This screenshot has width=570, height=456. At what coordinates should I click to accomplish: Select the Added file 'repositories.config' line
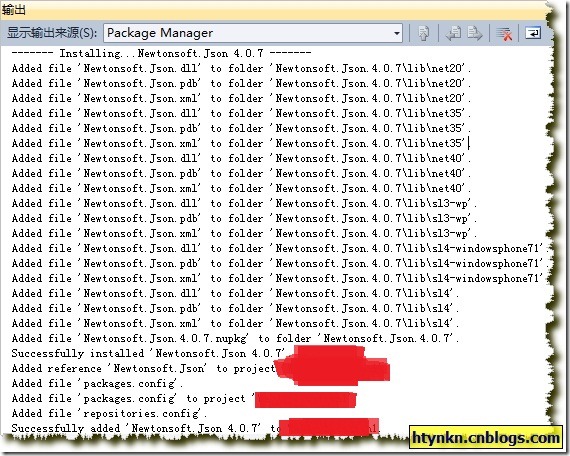[x=109, y=413]
